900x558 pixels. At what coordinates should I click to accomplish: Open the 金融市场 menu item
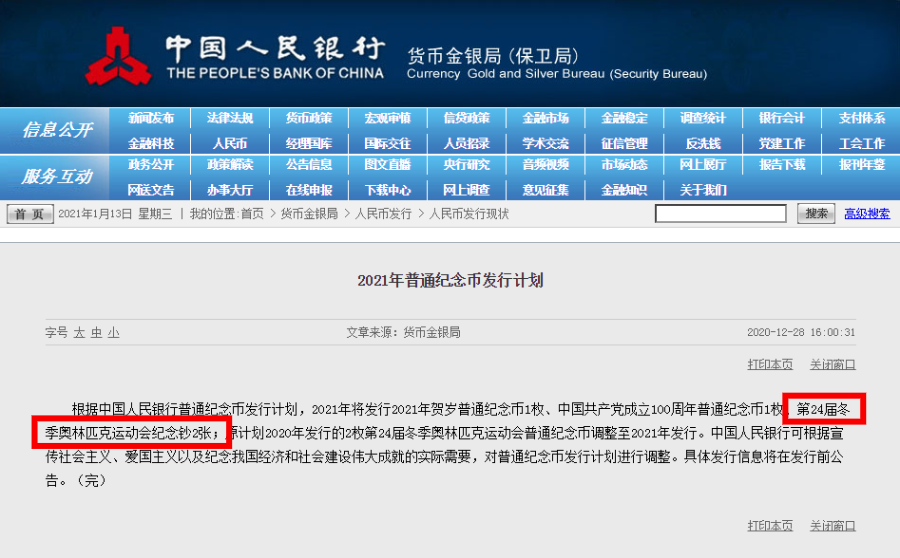[x=545, y=118]
